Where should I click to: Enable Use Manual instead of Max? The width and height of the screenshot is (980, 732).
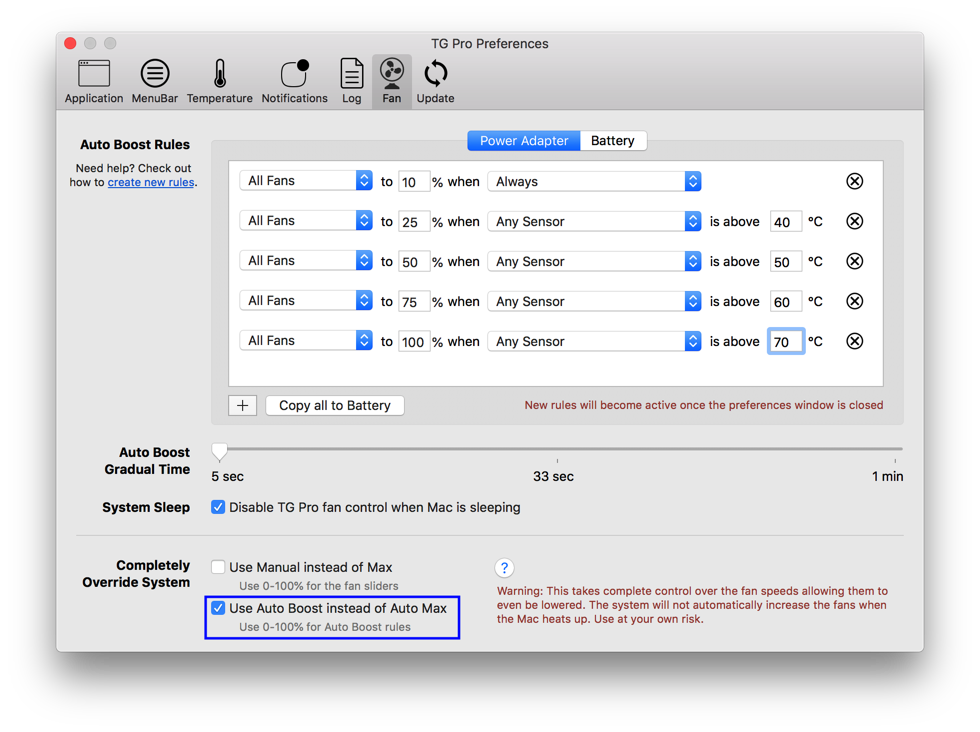pos(218,567)
